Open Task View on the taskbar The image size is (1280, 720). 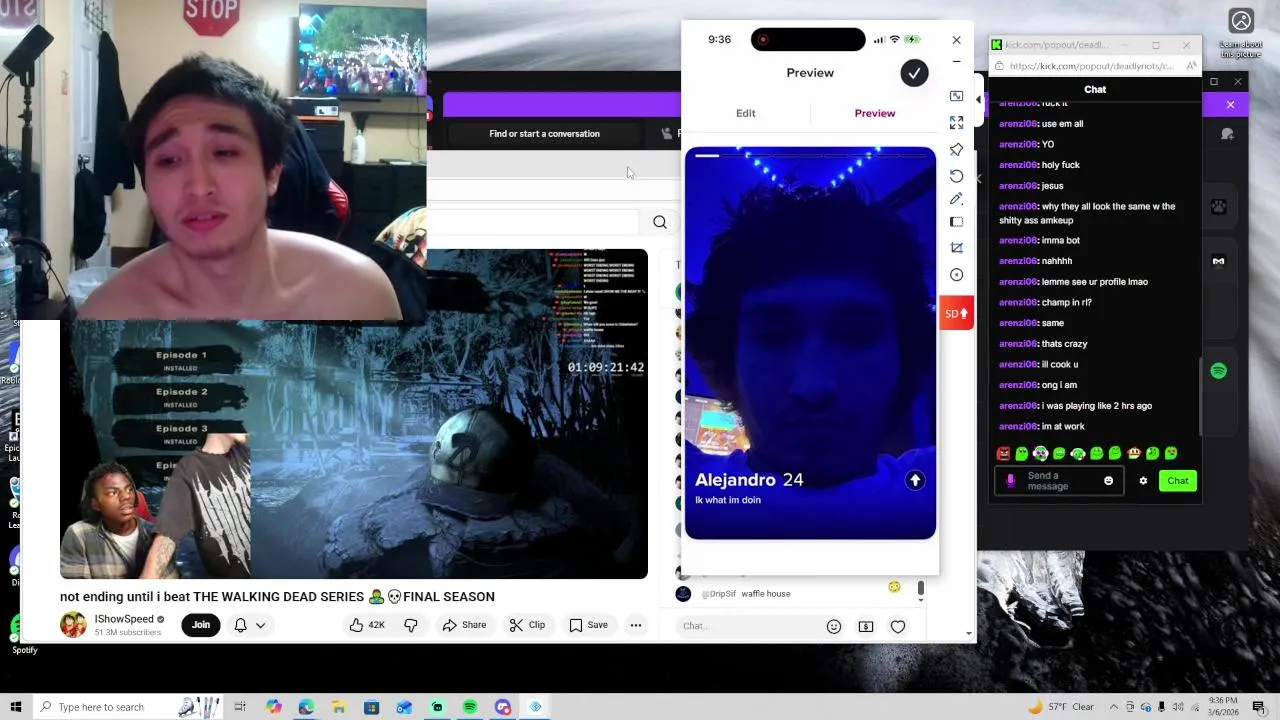(x=240, y=707)
